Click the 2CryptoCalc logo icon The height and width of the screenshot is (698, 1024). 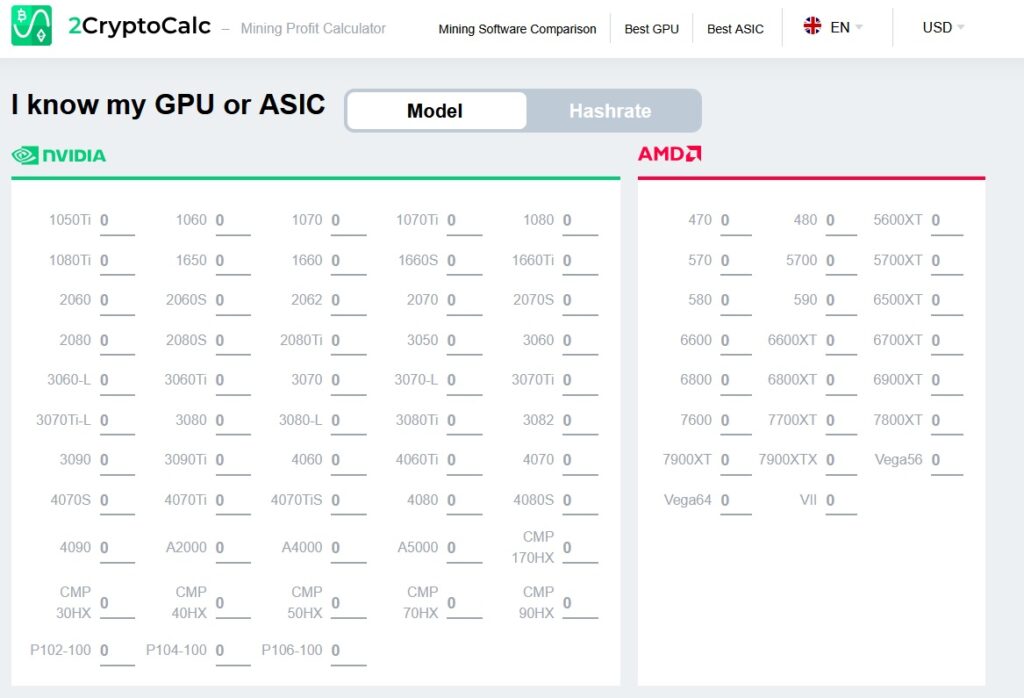31,25
